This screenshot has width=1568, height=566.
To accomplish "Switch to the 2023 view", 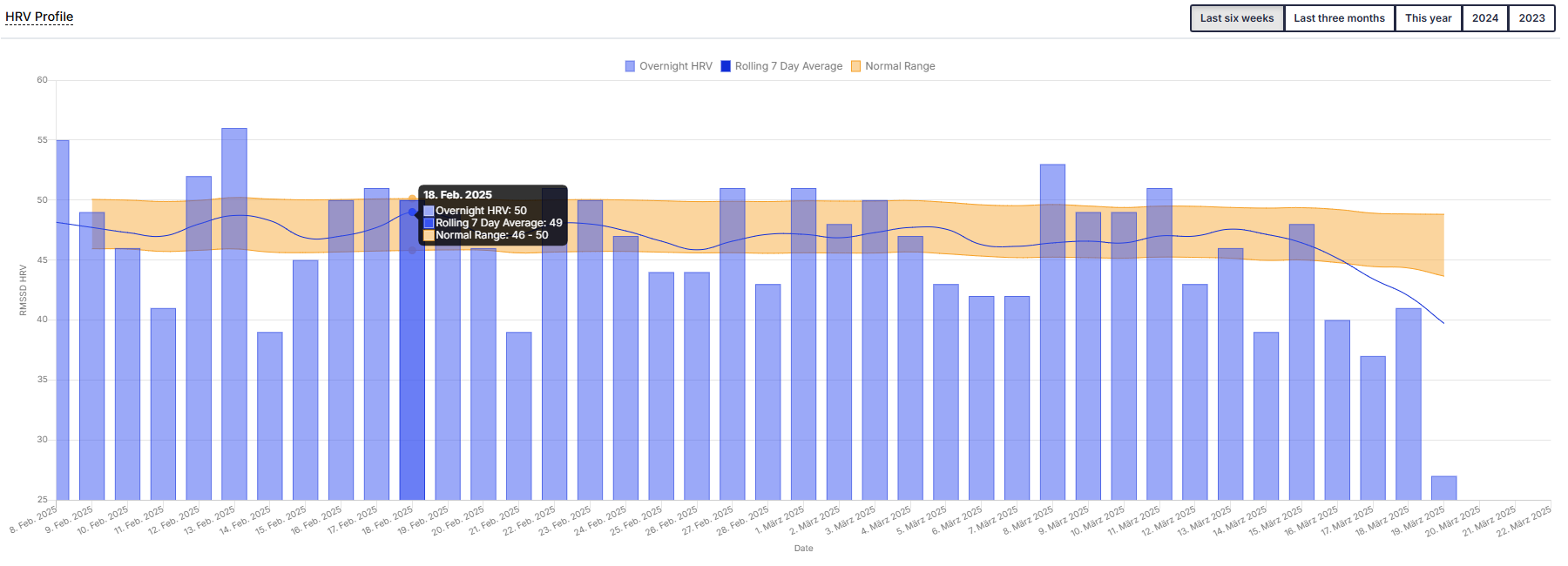I will (x=1531, y=18).
